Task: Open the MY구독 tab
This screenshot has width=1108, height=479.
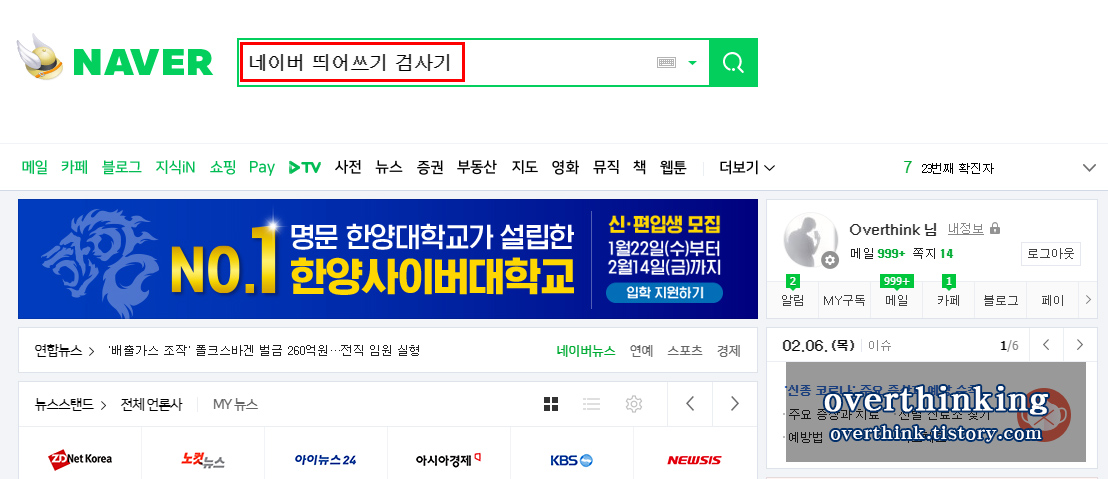Action: pos(844,300)
